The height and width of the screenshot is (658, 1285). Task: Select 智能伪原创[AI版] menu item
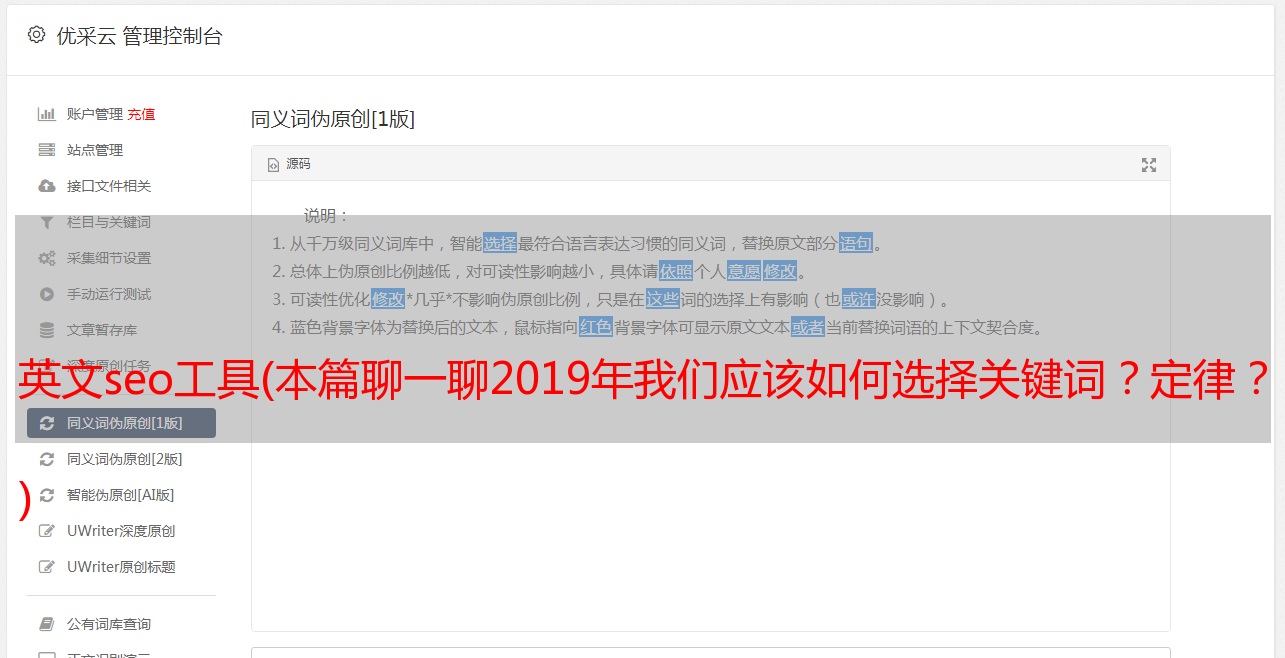coord(121,495)
